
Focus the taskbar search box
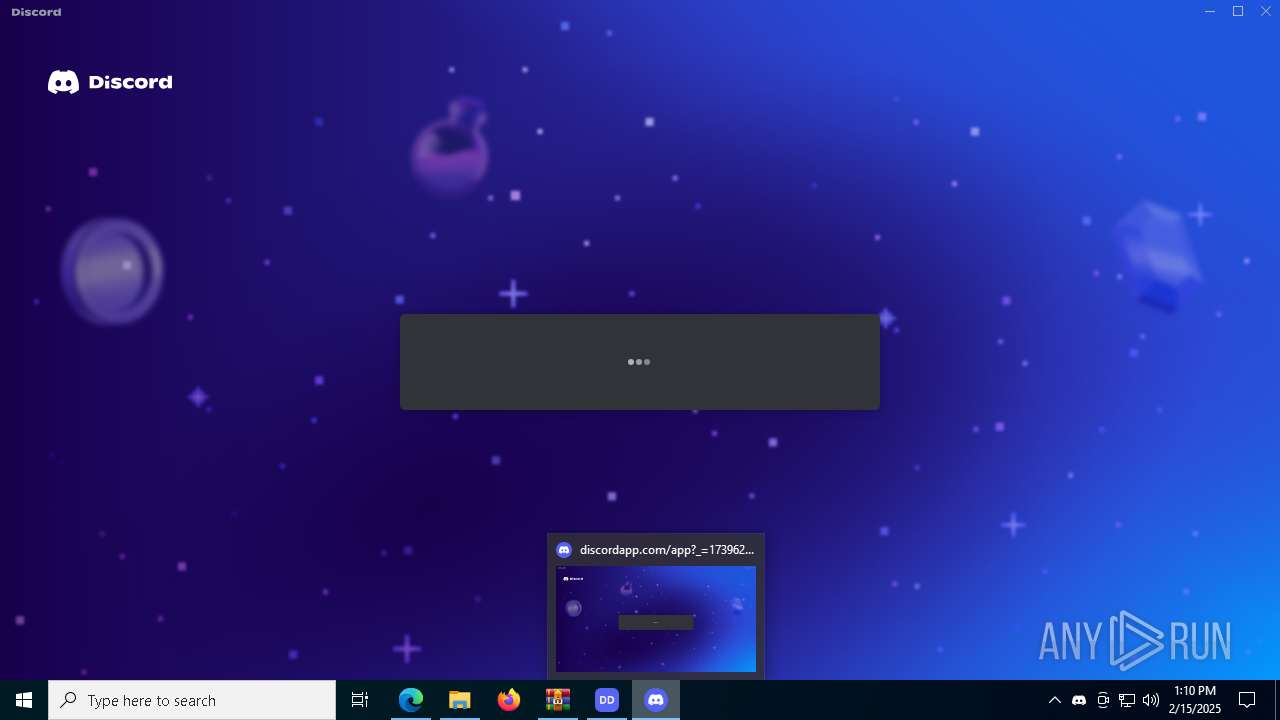[x=192, y=700]
